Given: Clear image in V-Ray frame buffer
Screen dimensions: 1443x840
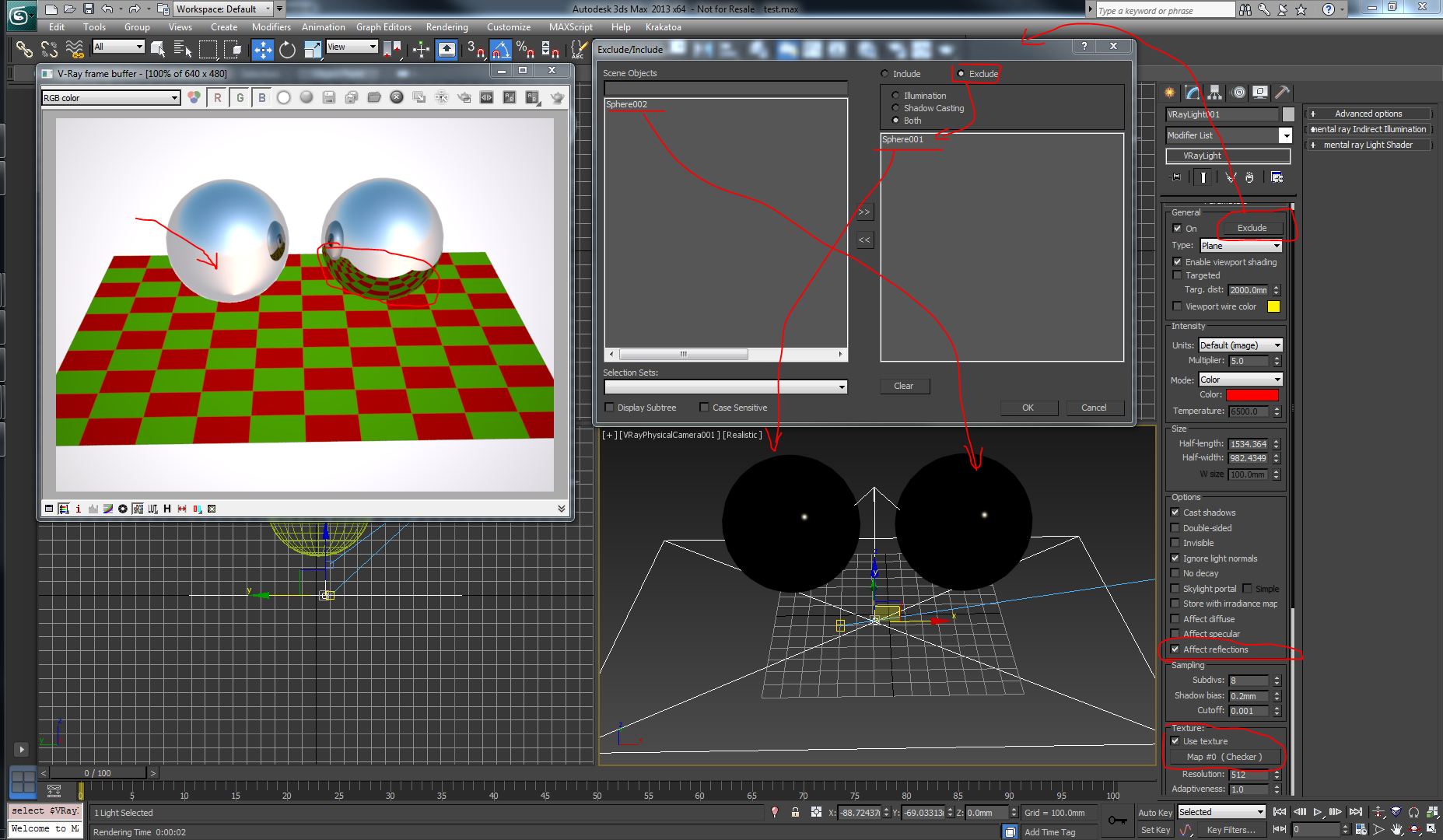Looking at the screenshot, I should point(397,97).
